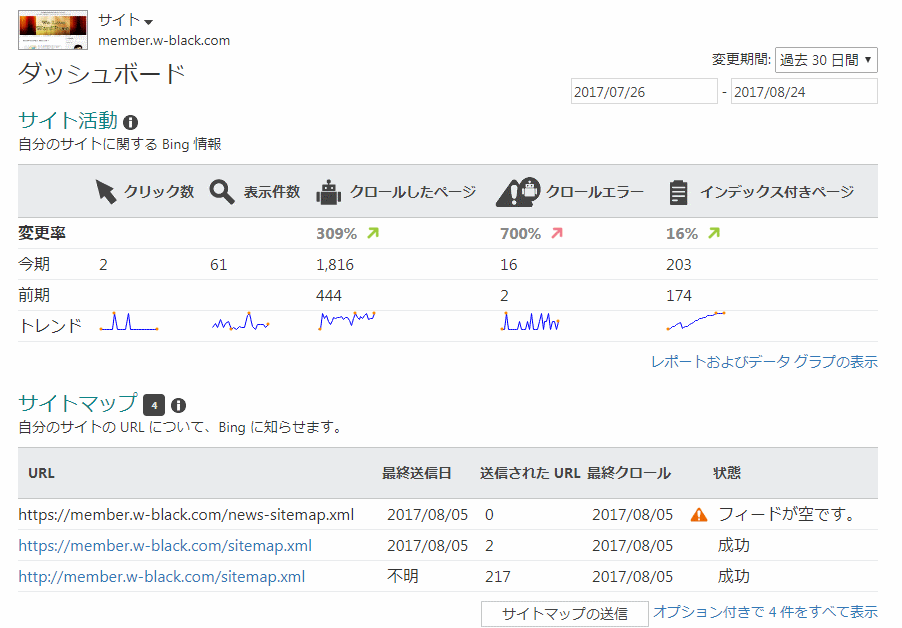Screen dimensions: 902x628
Task: Click the 444 previous crawled pages value
Action: pos(329,296)
